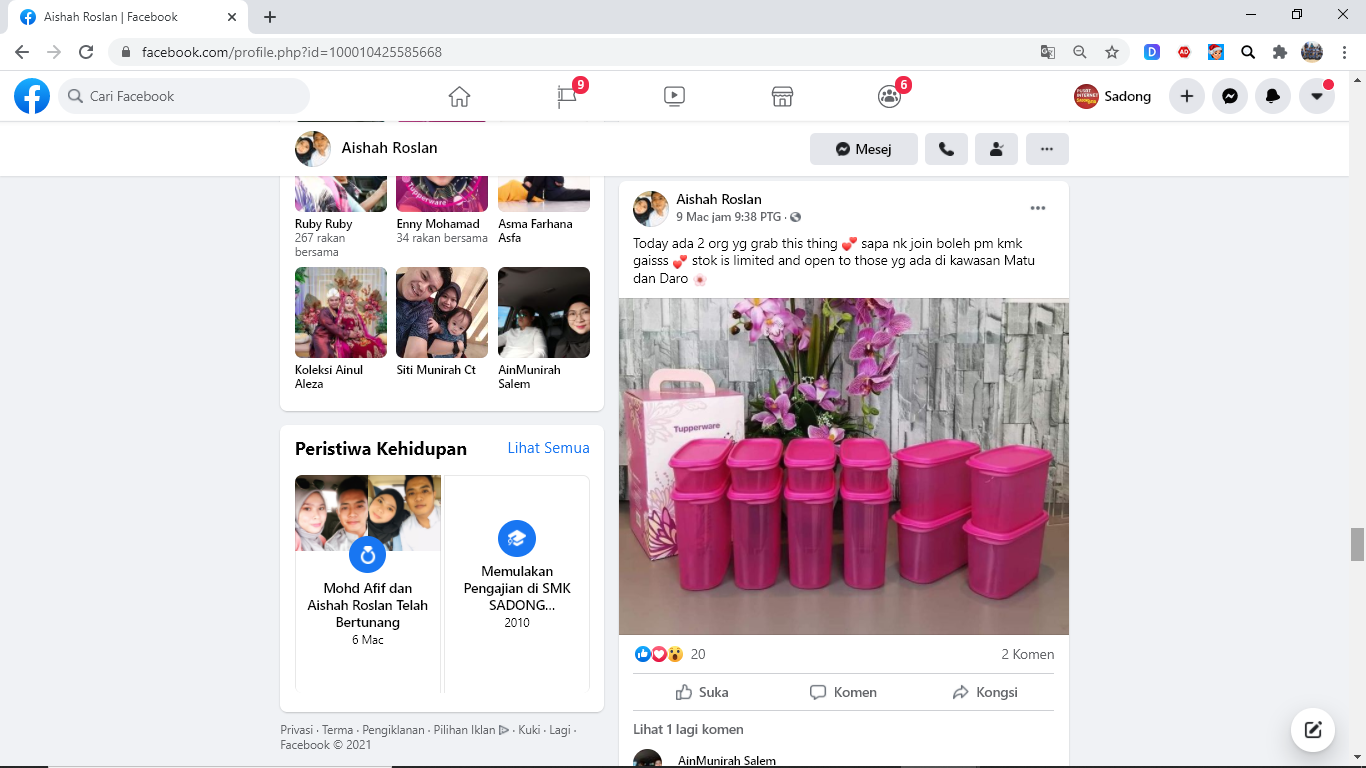
Task: Click the Mesej button
Action: click(x=864, y=149)
